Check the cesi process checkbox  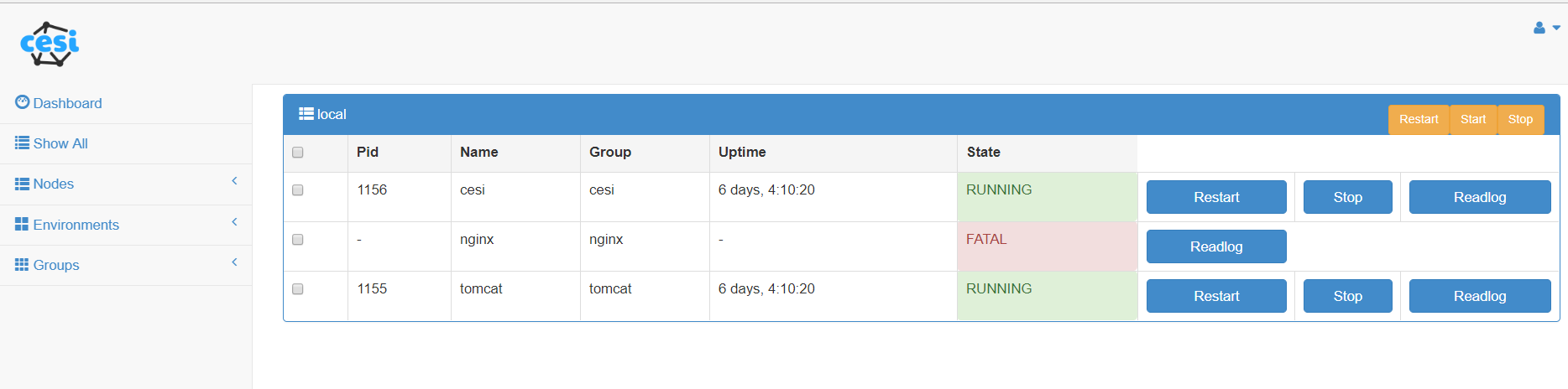click(x=298, y=190)
